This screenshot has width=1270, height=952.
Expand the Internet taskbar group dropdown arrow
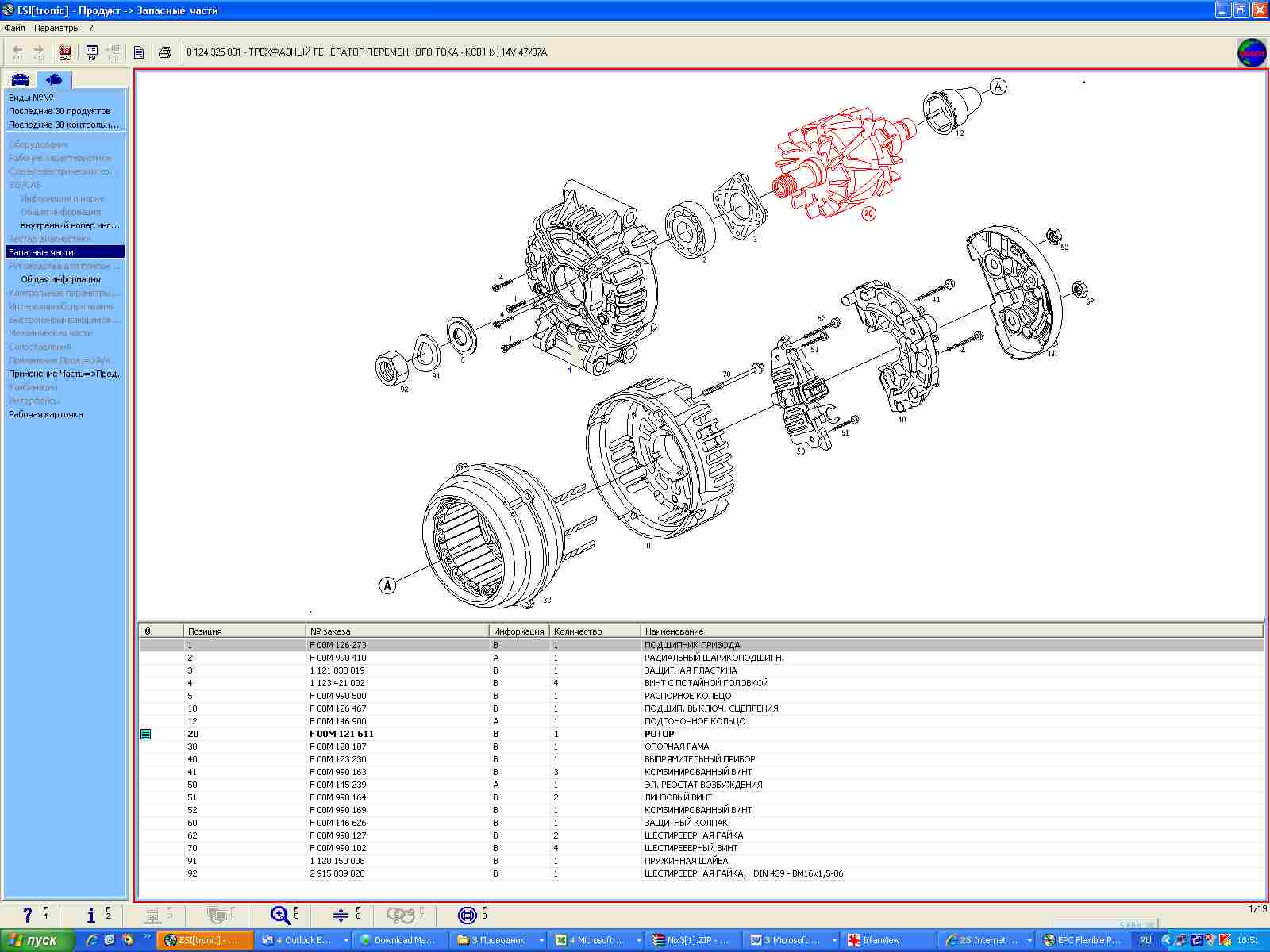(1029, 940)
